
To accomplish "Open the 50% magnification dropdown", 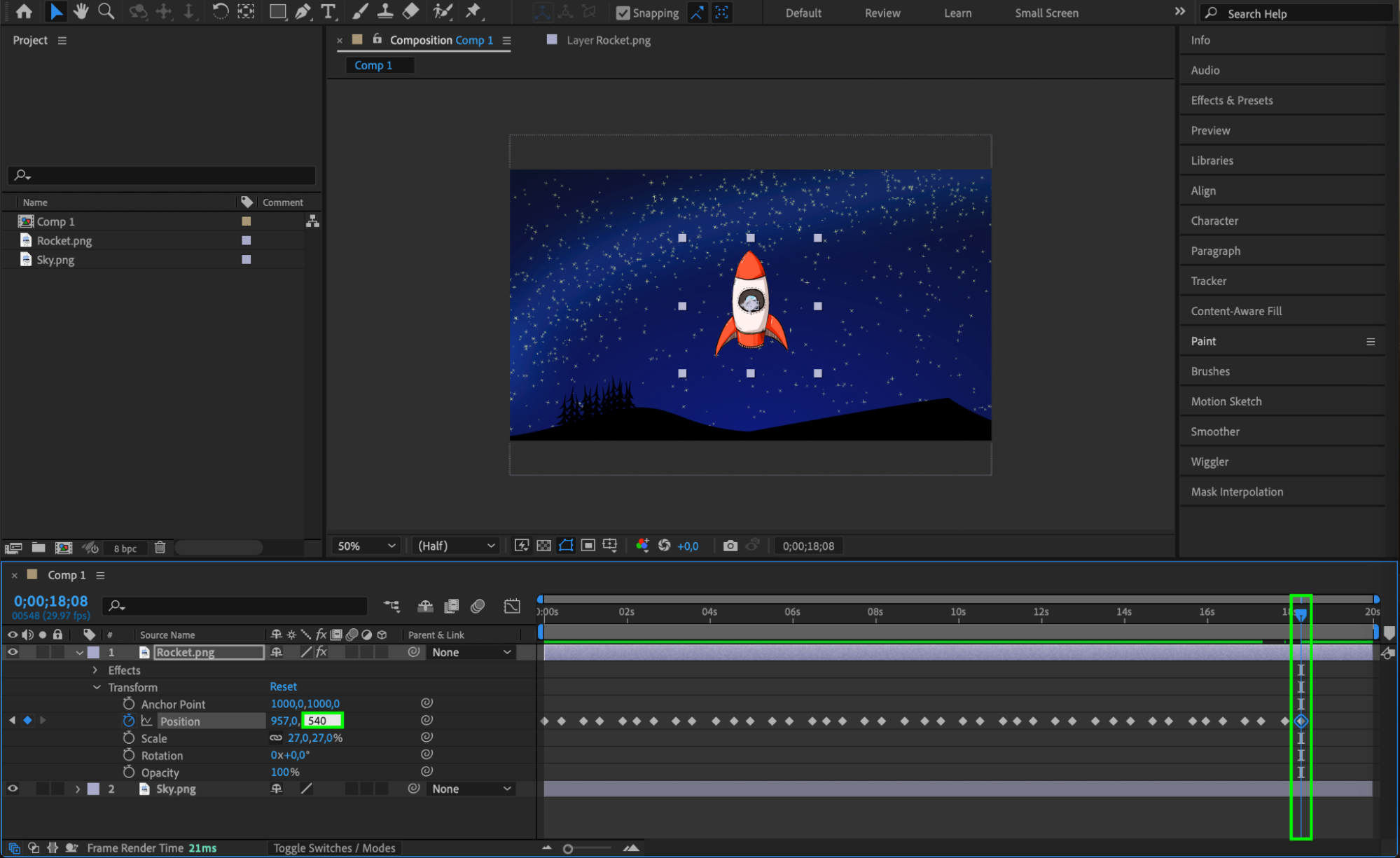I will tap(366, 546).
